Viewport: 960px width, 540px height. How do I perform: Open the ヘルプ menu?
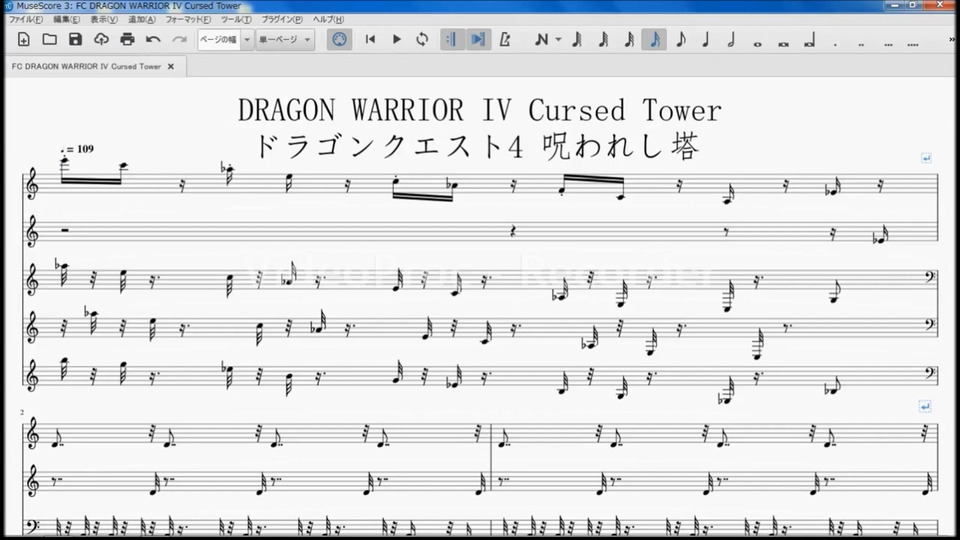(x=328, y=19)
